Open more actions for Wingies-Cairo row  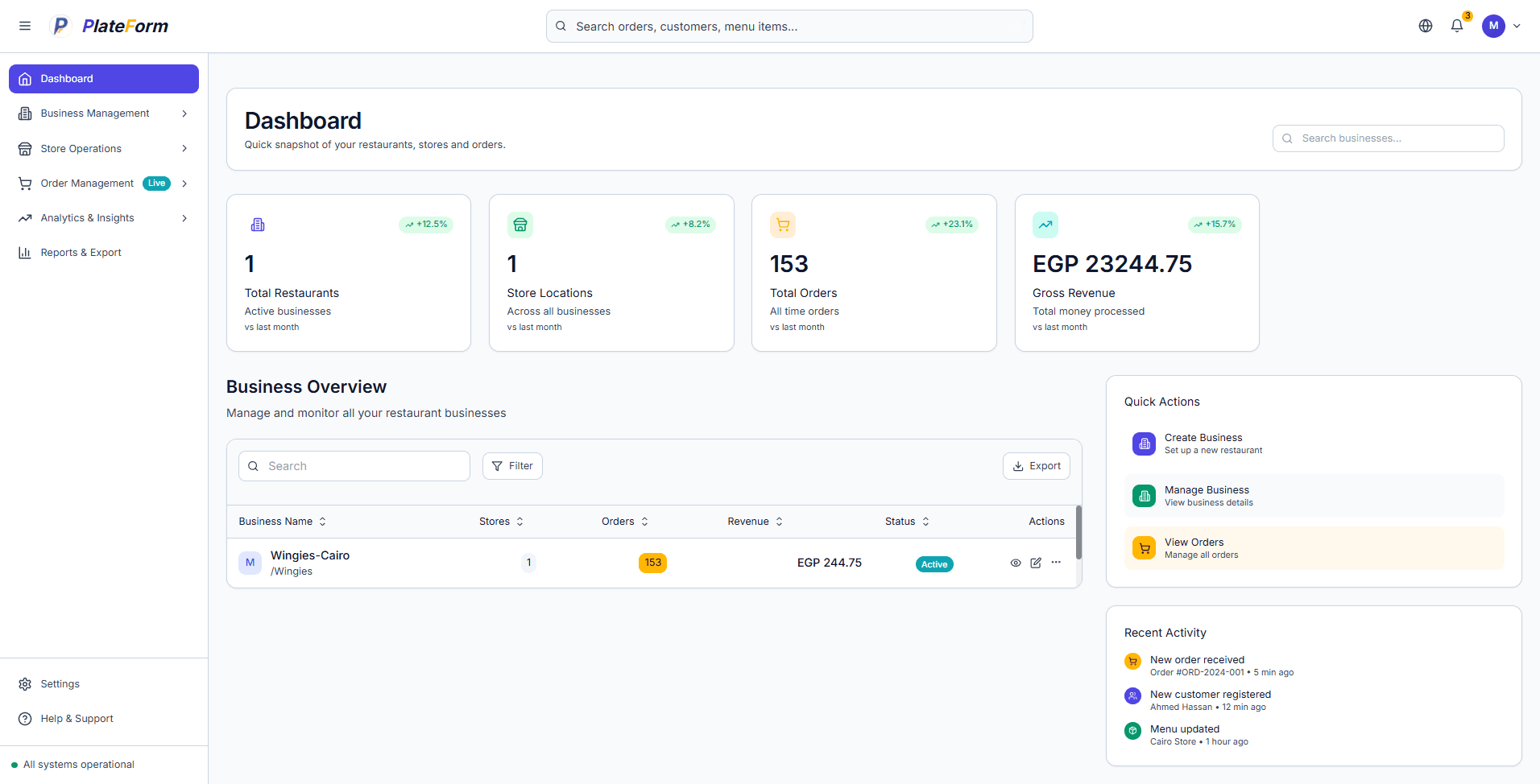1056,563
